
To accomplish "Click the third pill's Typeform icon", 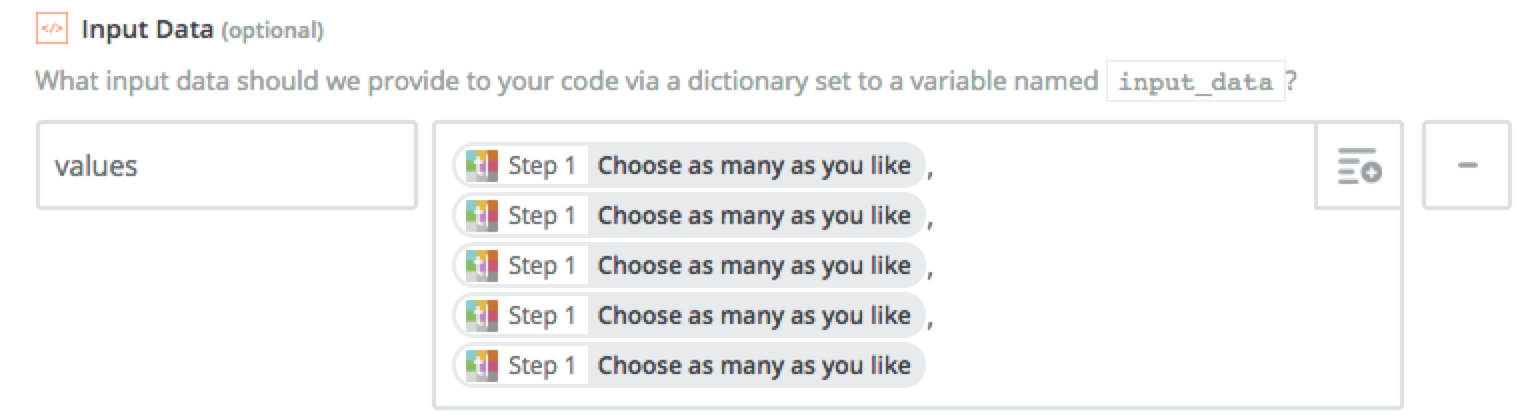I will pos(482,265).
